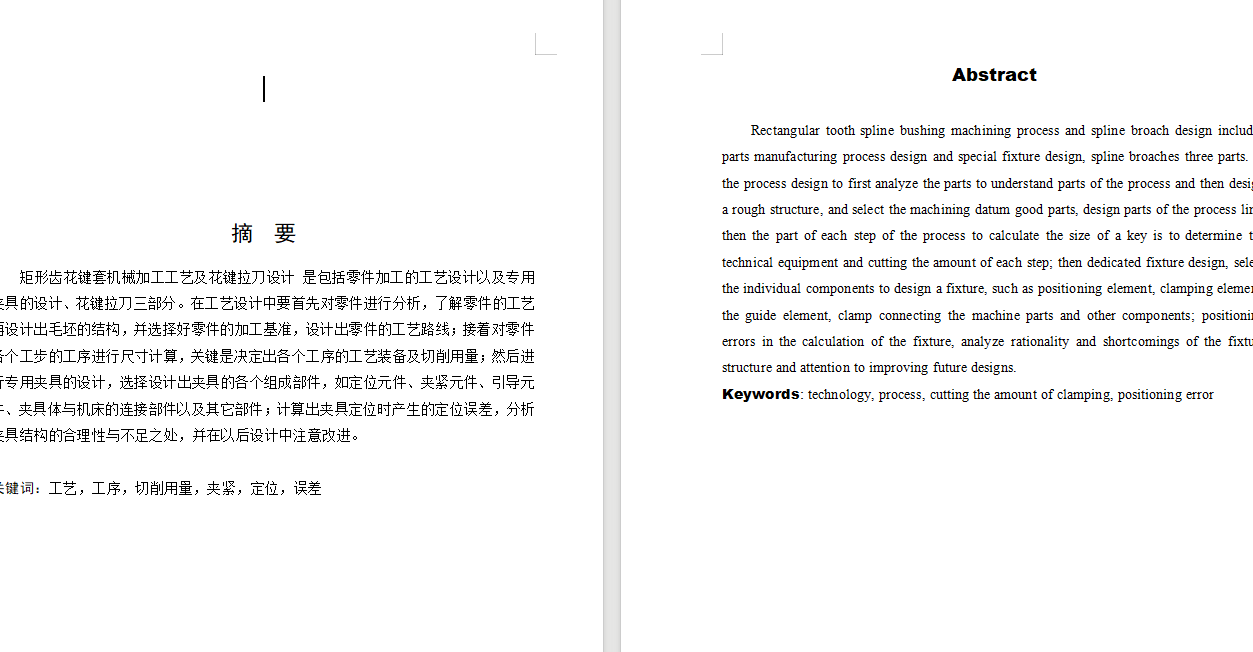The image size is (1253, 652).
Task: Click the line 'structure and attention to improving future designs.'
Action: click(869, 368)
